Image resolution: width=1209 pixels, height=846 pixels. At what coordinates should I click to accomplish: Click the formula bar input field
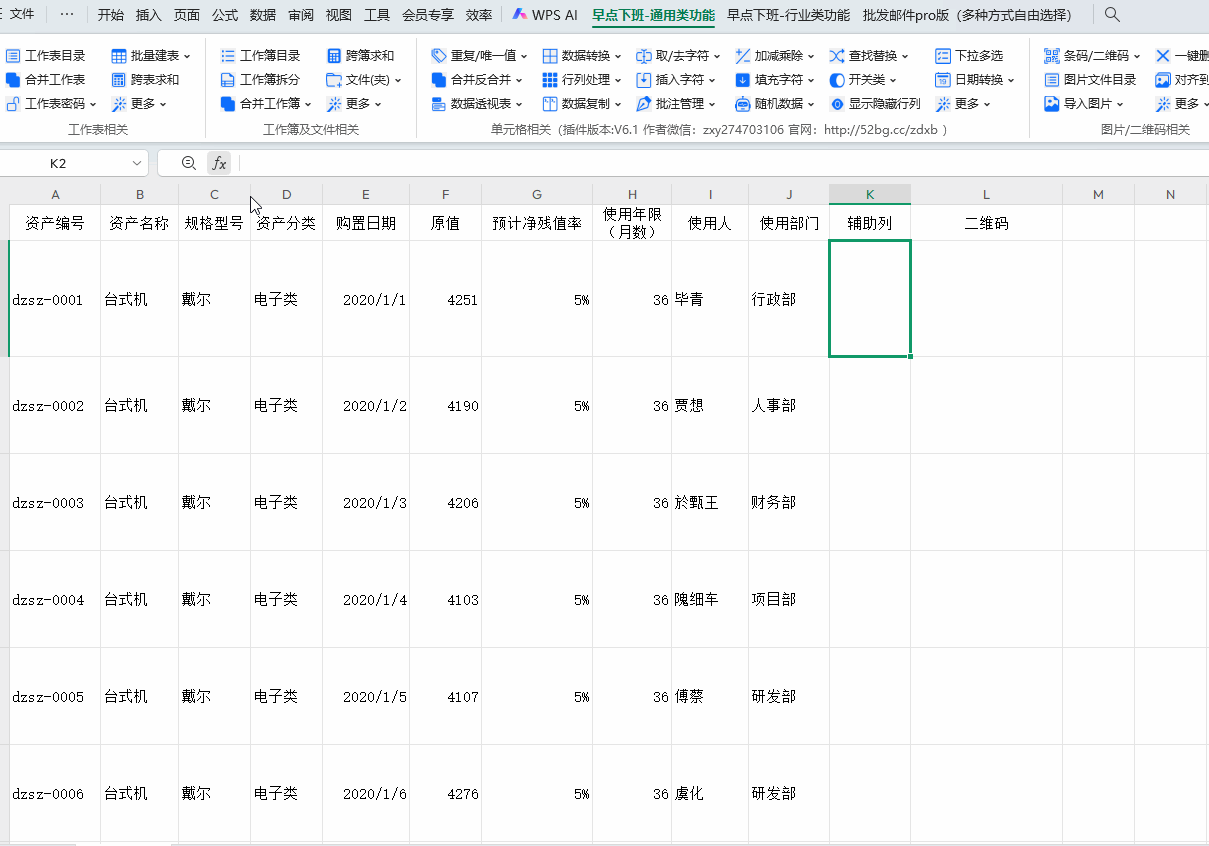700,163
